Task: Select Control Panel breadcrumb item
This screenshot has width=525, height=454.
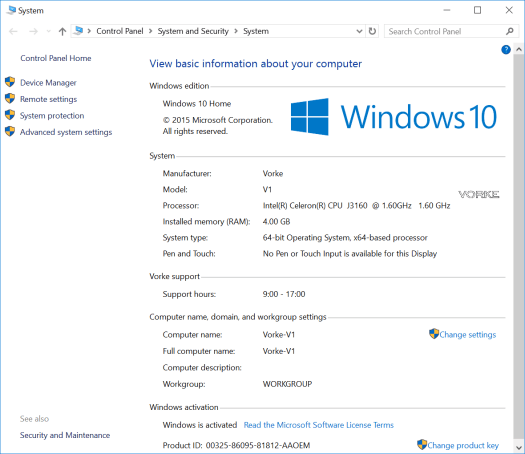Action: [x=120, y=31]
